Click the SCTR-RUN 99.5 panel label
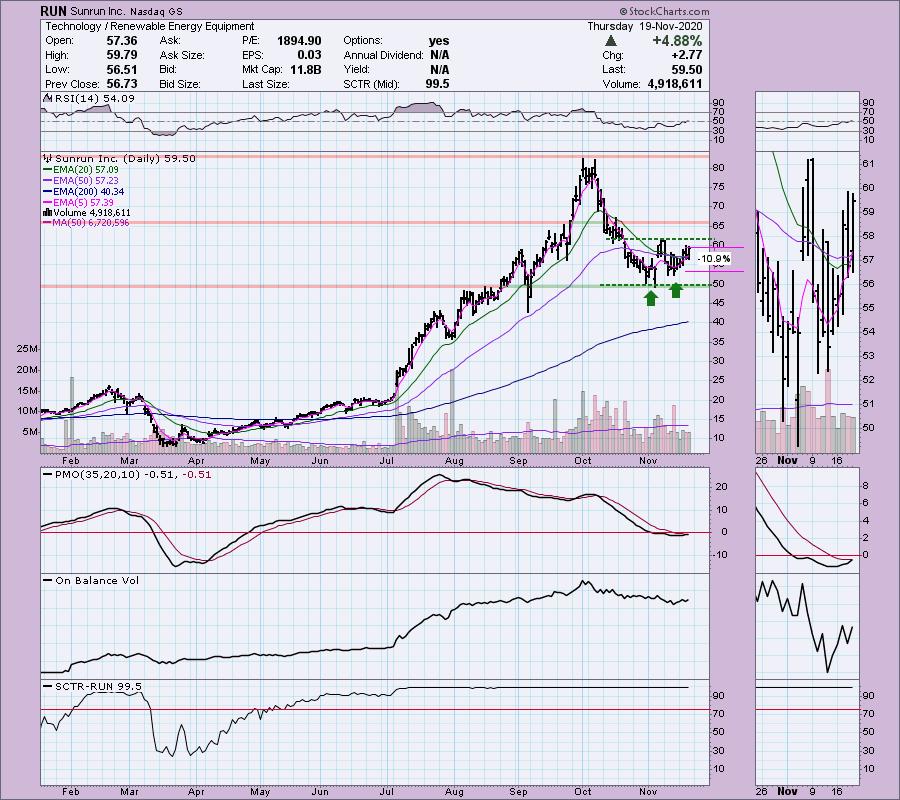Screen dimensions: 900x800 click(x=98, y=687)
